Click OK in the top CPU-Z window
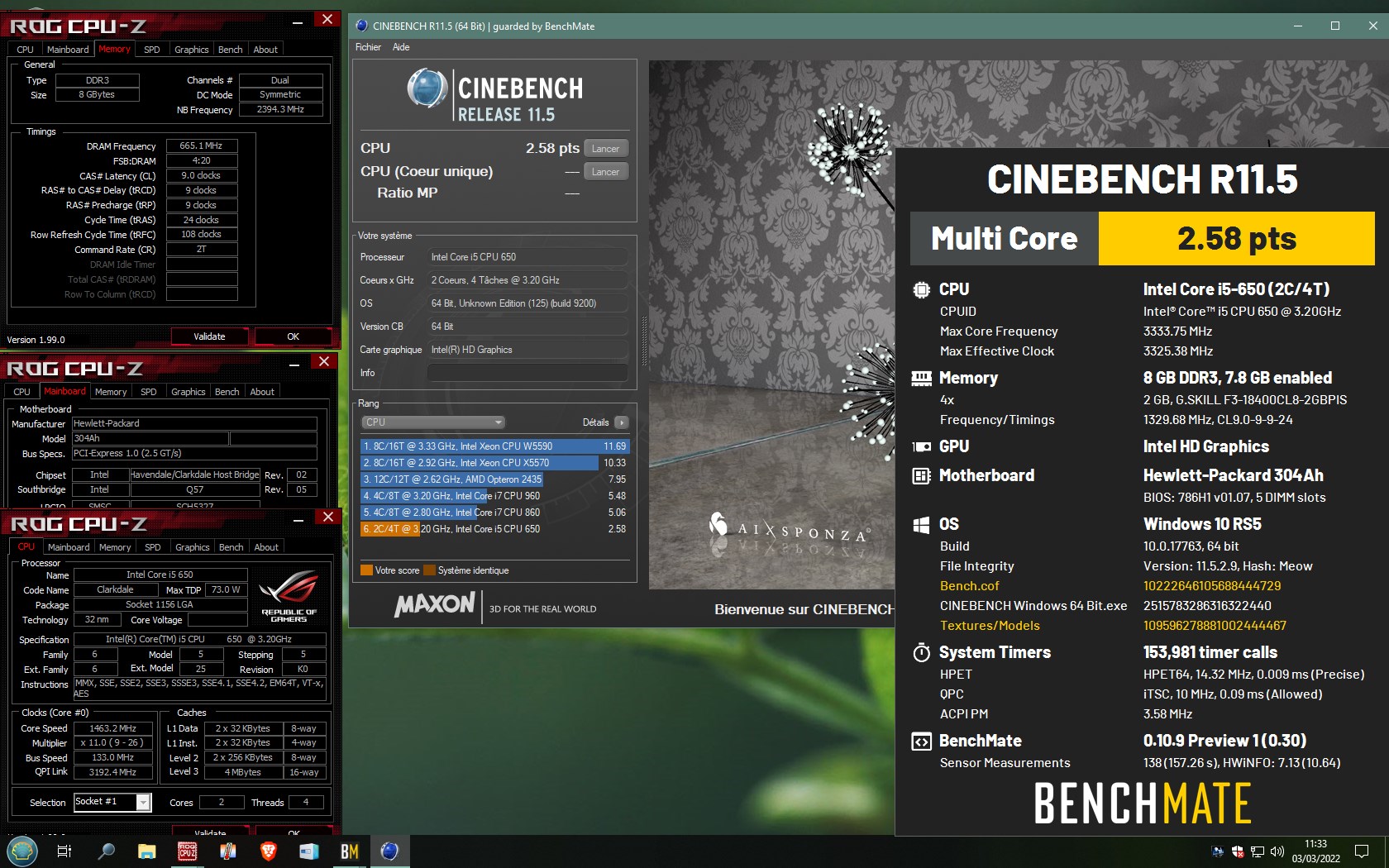This screenshot has width=1389, height=868. [x=294, y=336]
